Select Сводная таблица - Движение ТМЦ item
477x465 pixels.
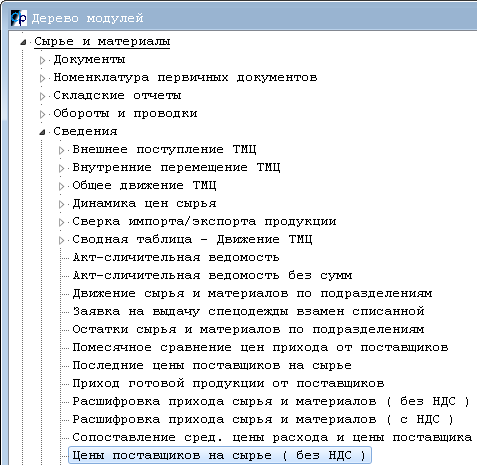pyautogui.click(x=192, y=240)
